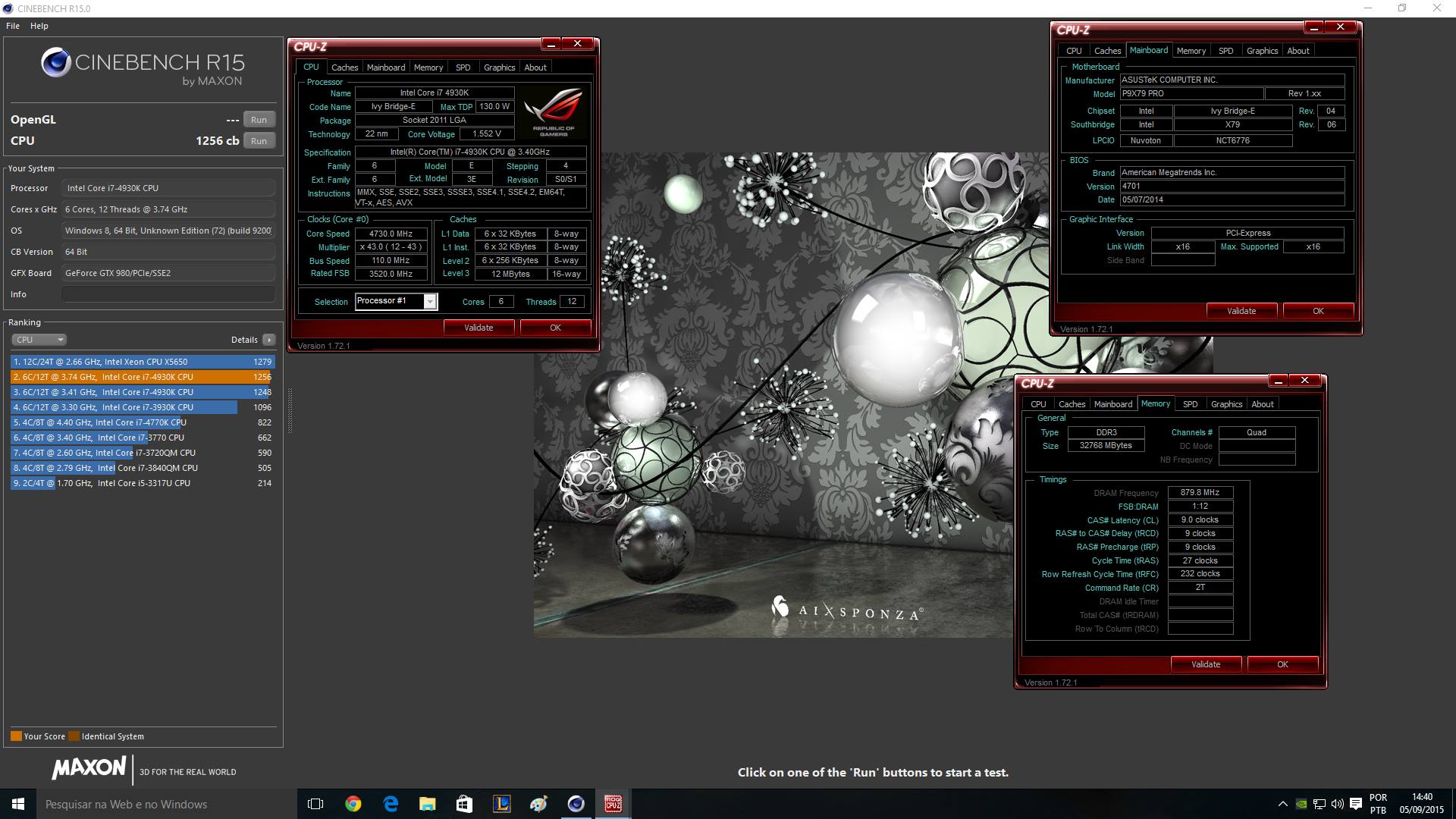Open Graphics tab in CPU-Z CPU window
Viewport: 1456px width, 819px height.
(x=499, y=67)
